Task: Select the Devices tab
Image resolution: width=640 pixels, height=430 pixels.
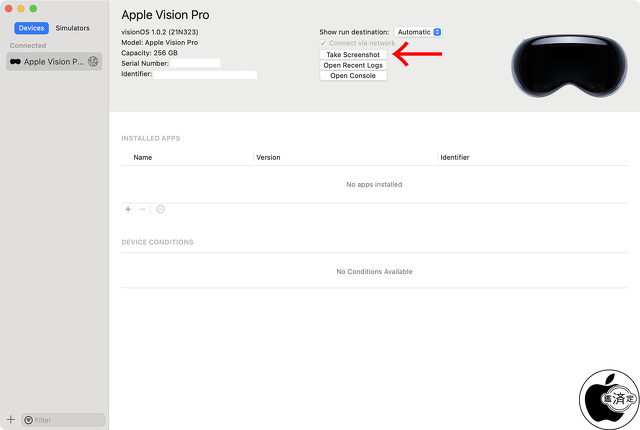Action: click(31, 28)
